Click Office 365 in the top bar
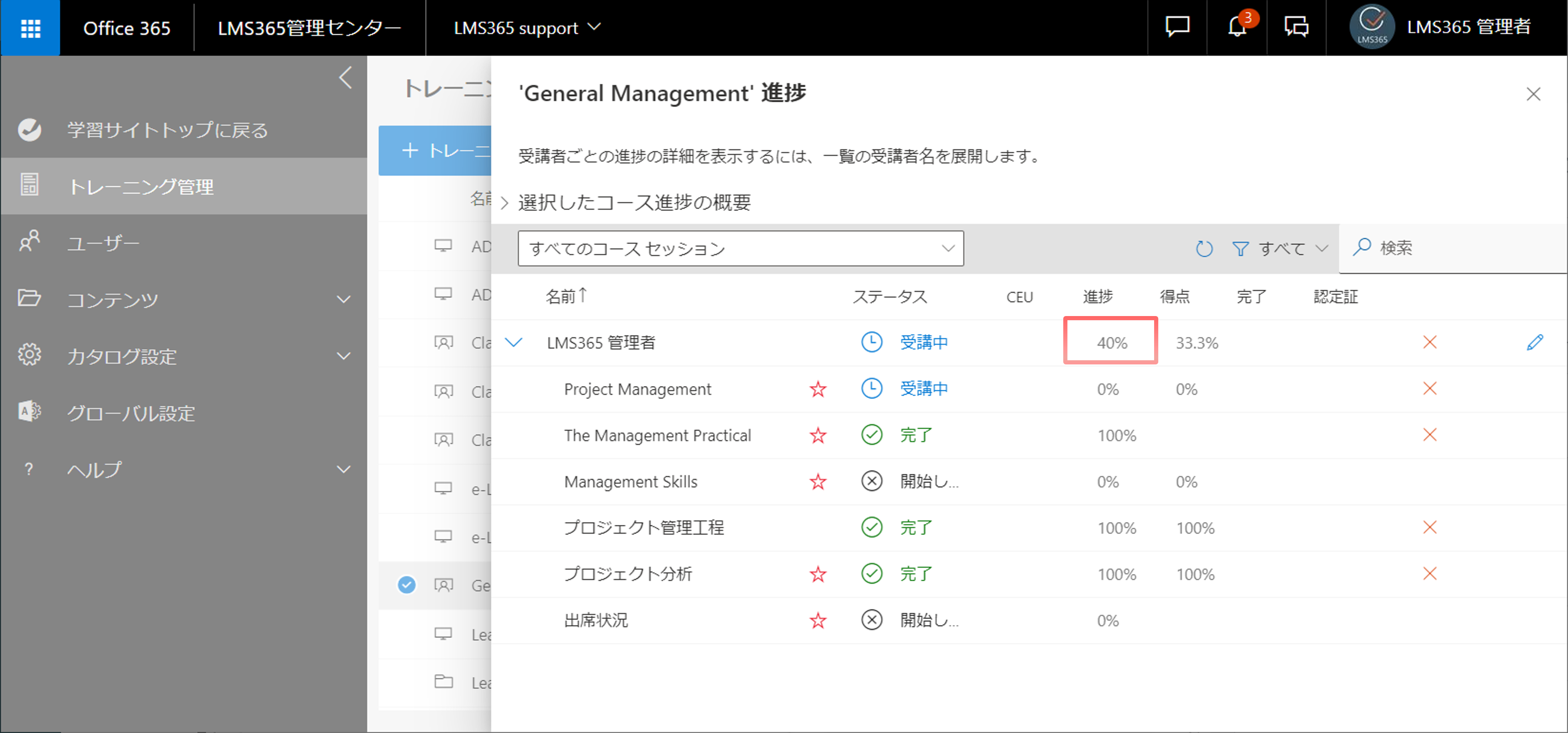 (127, 28)
